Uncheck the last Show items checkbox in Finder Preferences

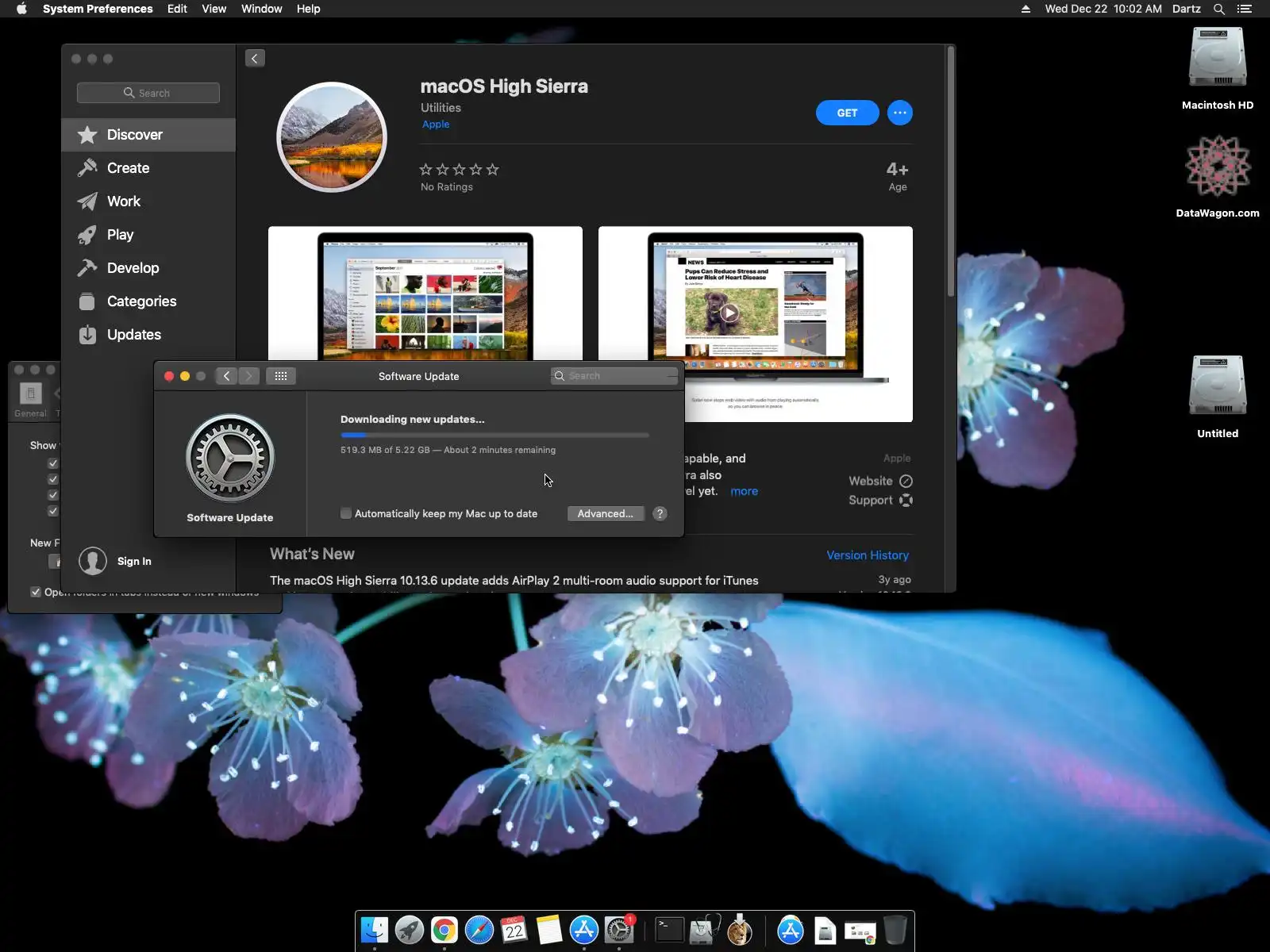tap(53, 511)
